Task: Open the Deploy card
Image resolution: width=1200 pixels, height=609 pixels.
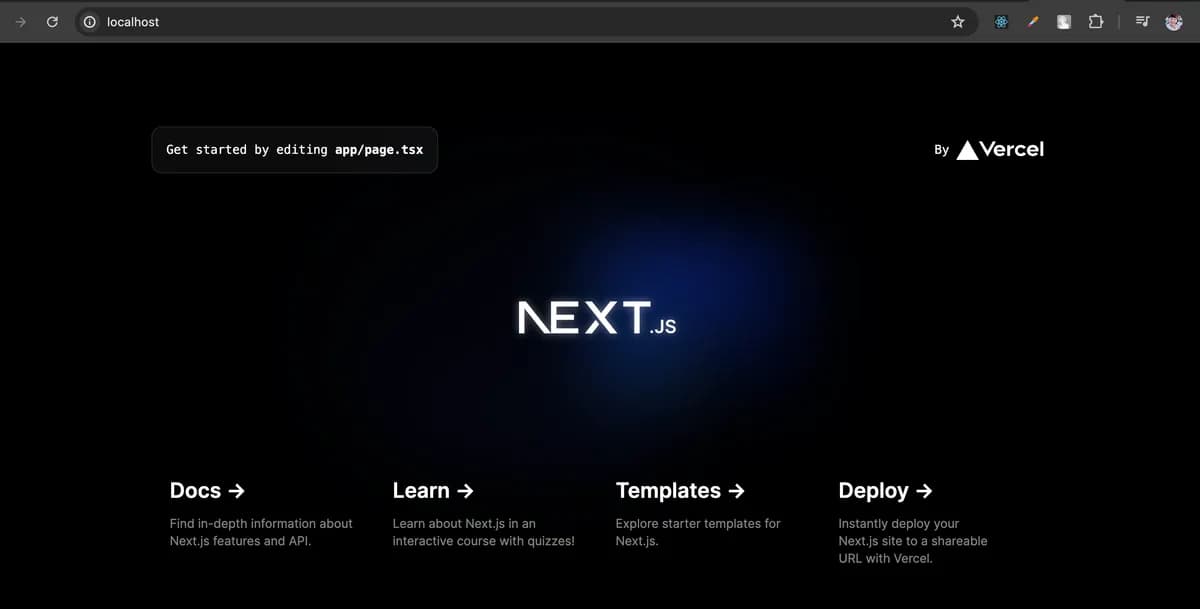Action: tap(932, 524)
